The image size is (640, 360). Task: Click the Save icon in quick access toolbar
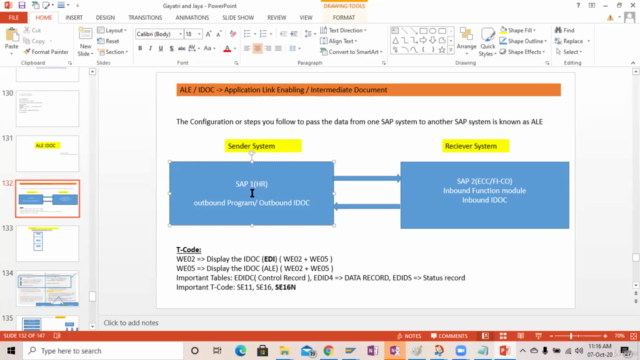coord(22,5)
